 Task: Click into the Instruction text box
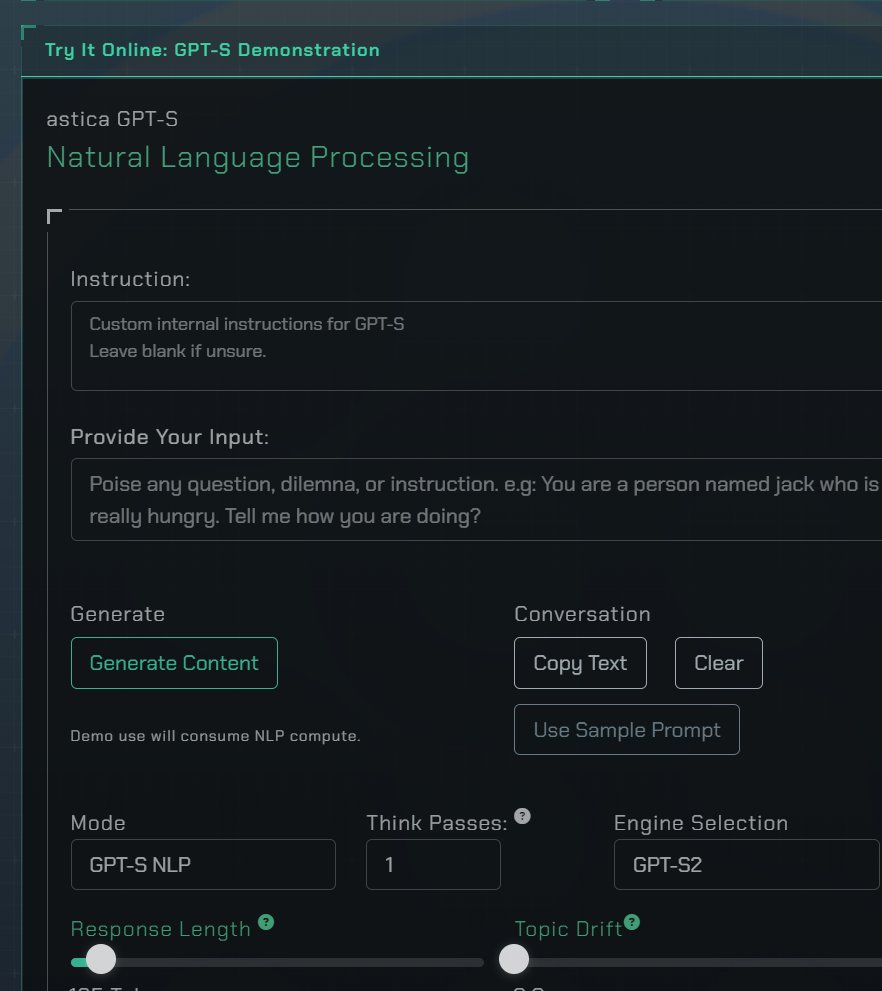pos(476,346)
